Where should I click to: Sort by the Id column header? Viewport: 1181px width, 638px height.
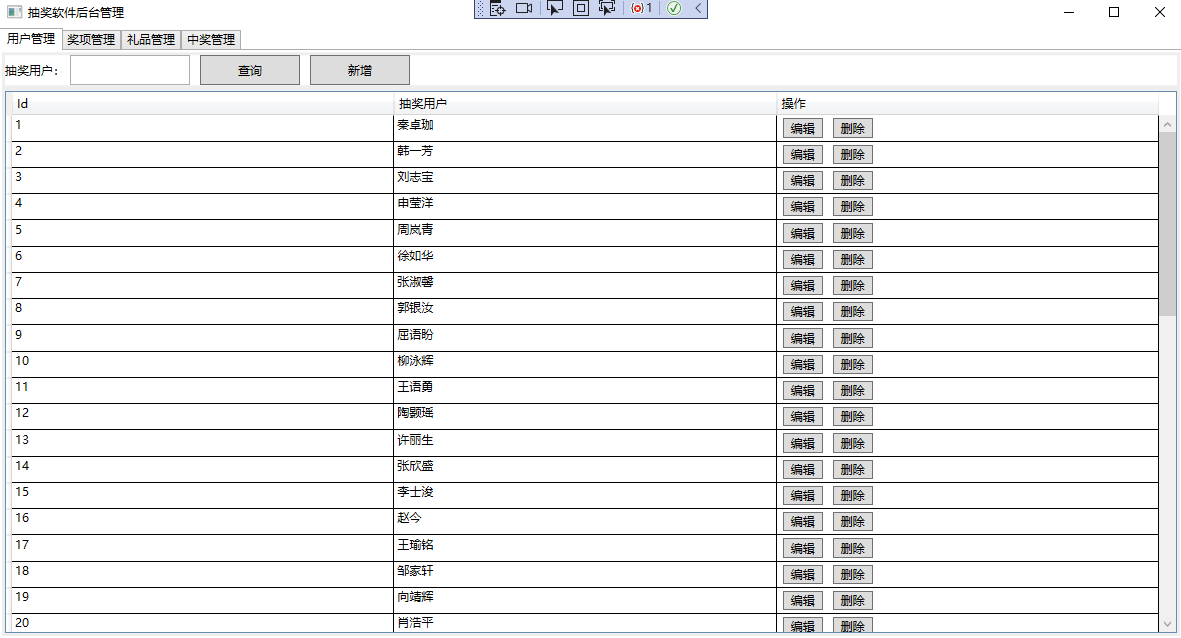pos(203,104)
